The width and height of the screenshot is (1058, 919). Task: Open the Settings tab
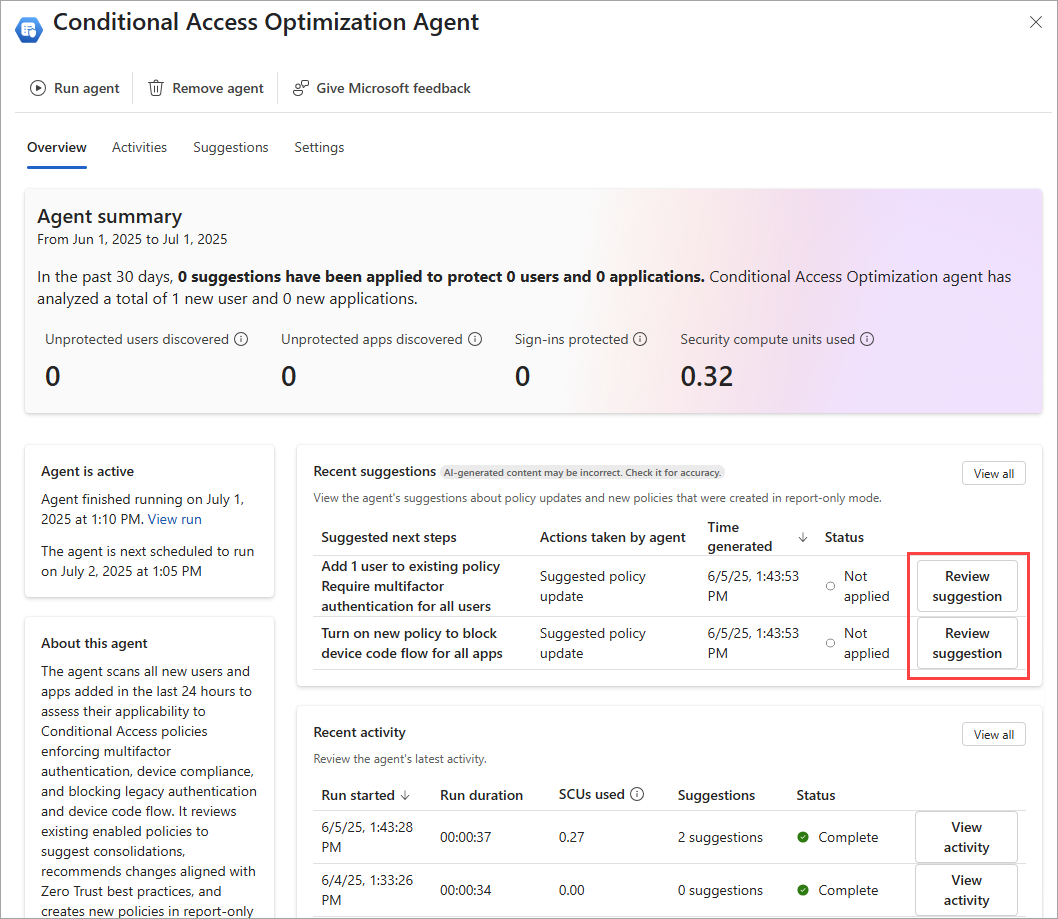pos(319,147)
